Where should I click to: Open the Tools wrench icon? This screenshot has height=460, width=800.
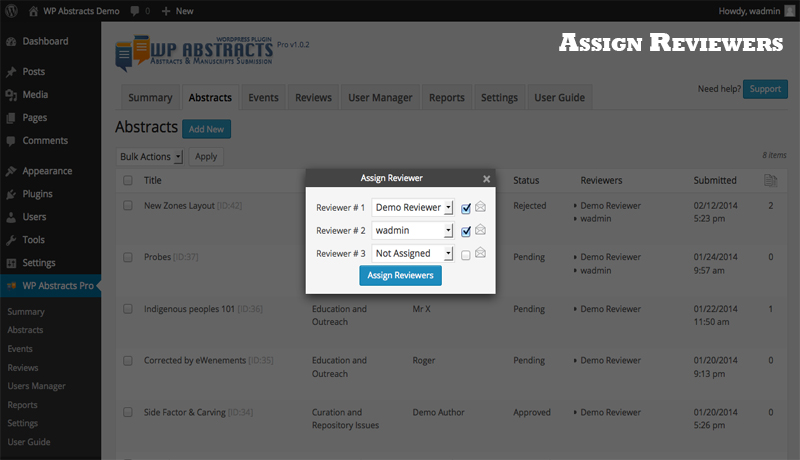(11, 240)
